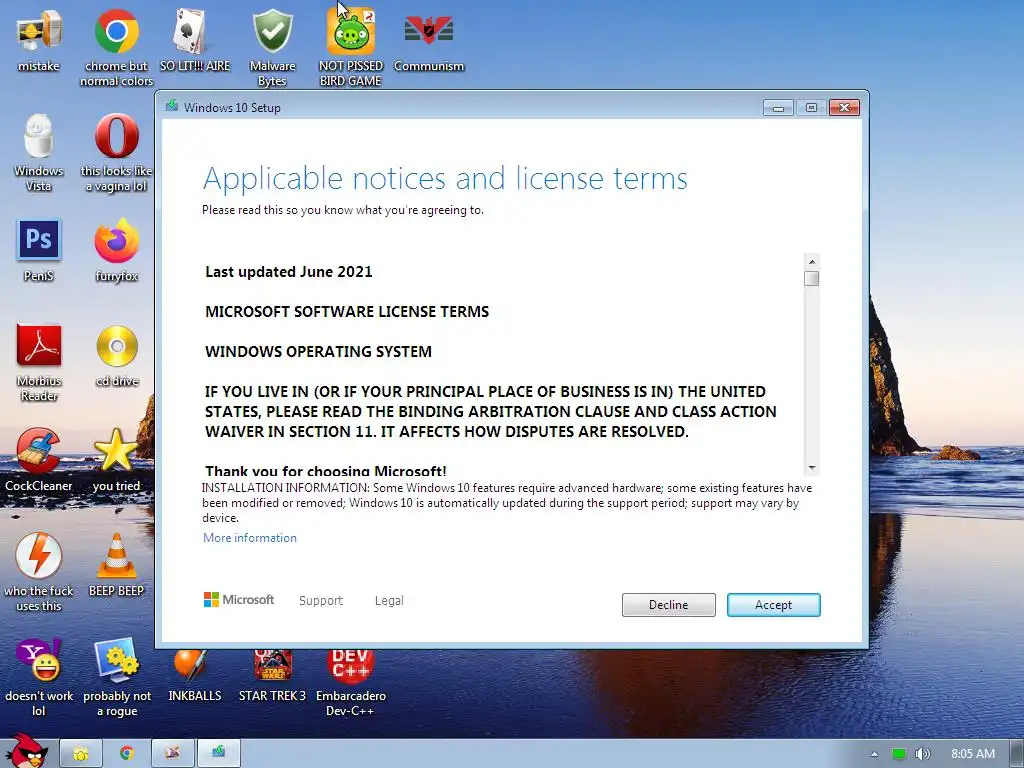Click the Show desktop strip beside the clock
Viewport: 1024px width, 768px height.
tap(1017, 754)
